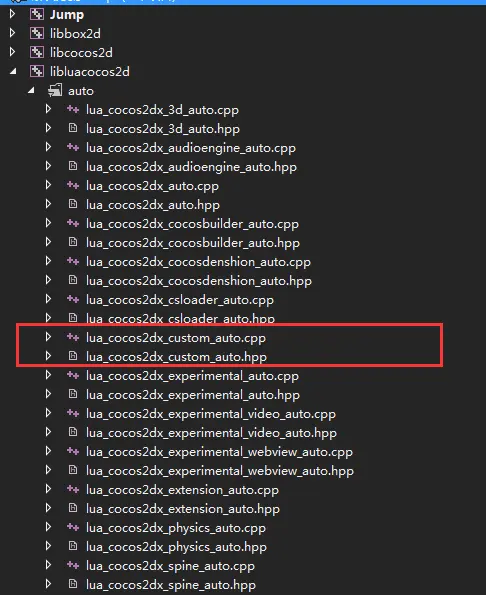Screen dimensions: 486x595
Task: Select lua_cocos2dx_auto.hpp file name
Action: tap(153, 205)
